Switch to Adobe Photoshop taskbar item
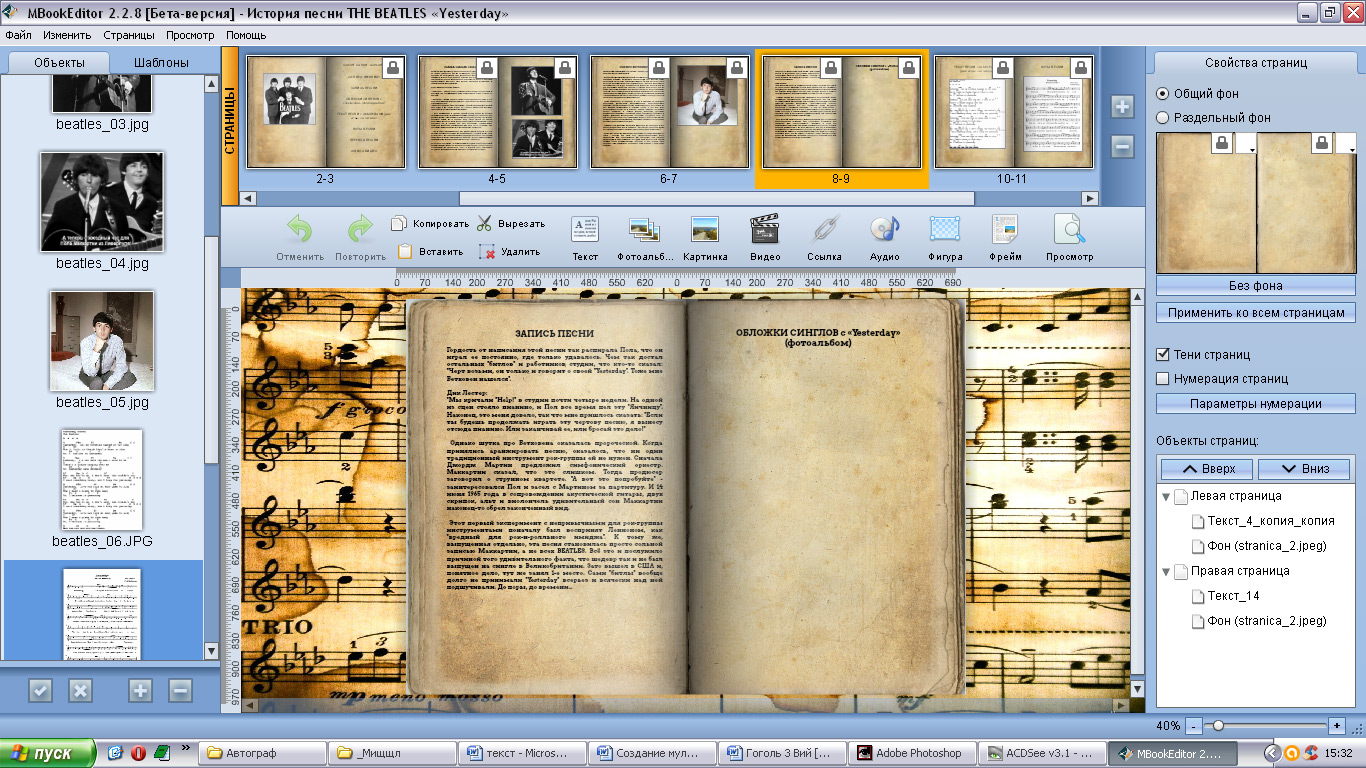The height and width of the screenshot is (768, 1366). pos(910,753)
